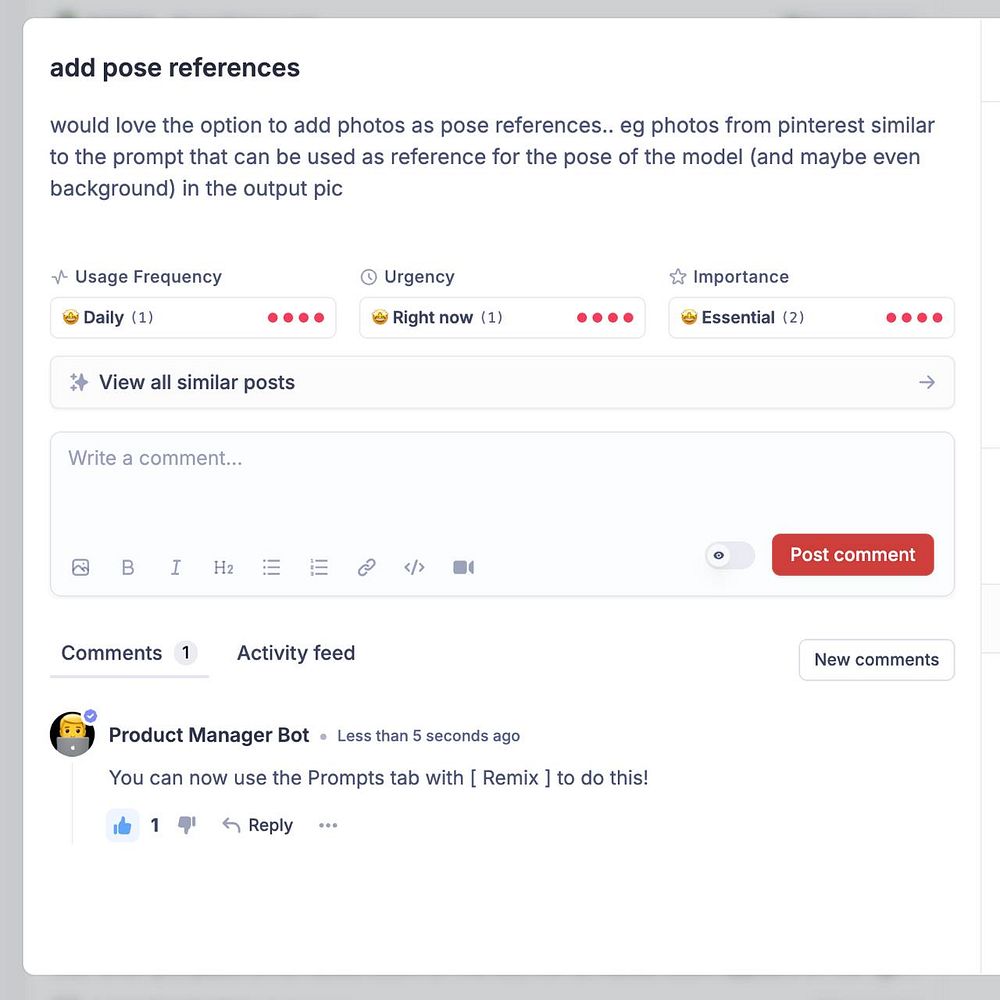The image size is (1000, 1000).
Task: Apply H2 heading format
Action: (x=223, y=567)
